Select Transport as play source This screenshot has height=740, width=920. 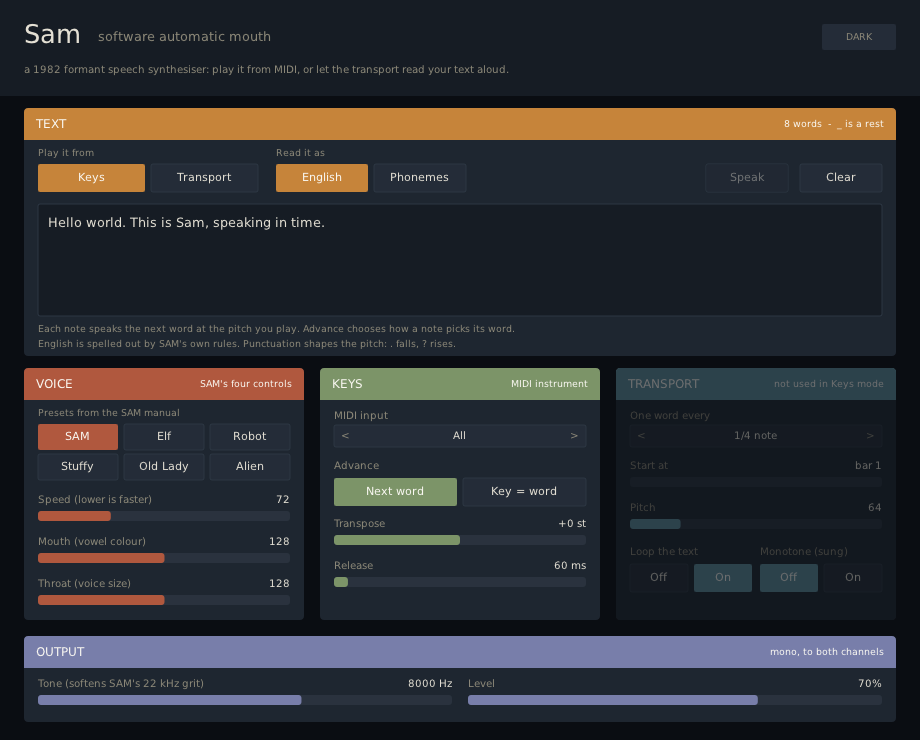point(204,177)
